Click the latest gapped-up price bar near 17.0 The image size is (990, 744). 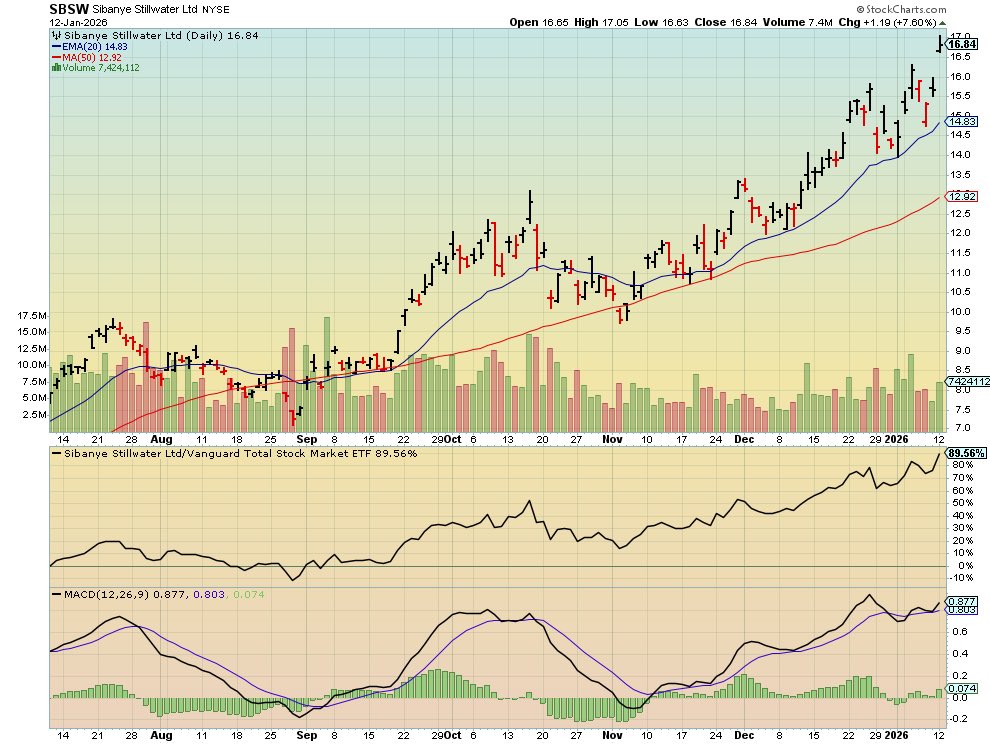click(x=939, y=44)
